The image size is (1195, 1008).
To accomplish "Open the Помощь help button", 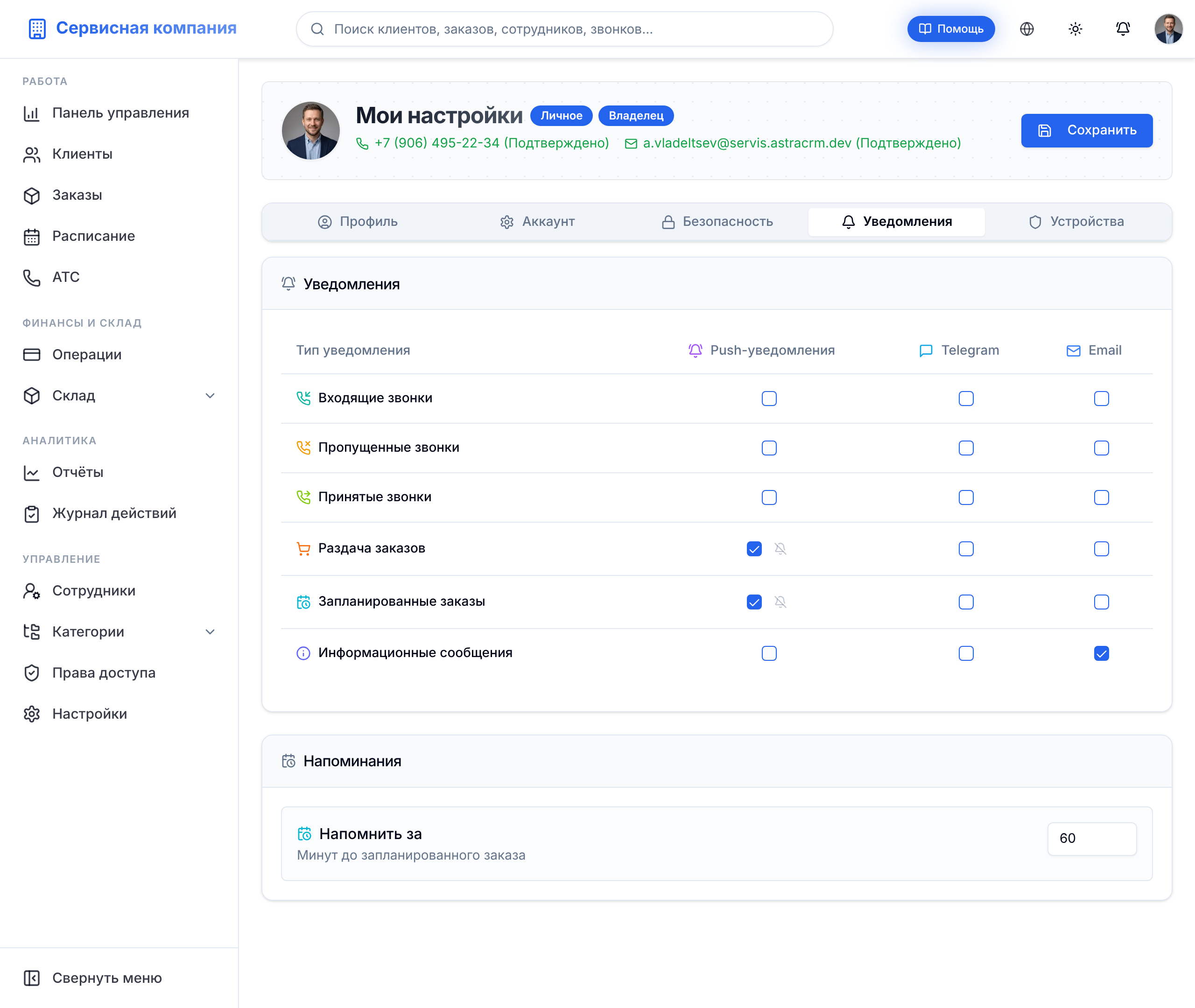I will [x=950, y=29].
